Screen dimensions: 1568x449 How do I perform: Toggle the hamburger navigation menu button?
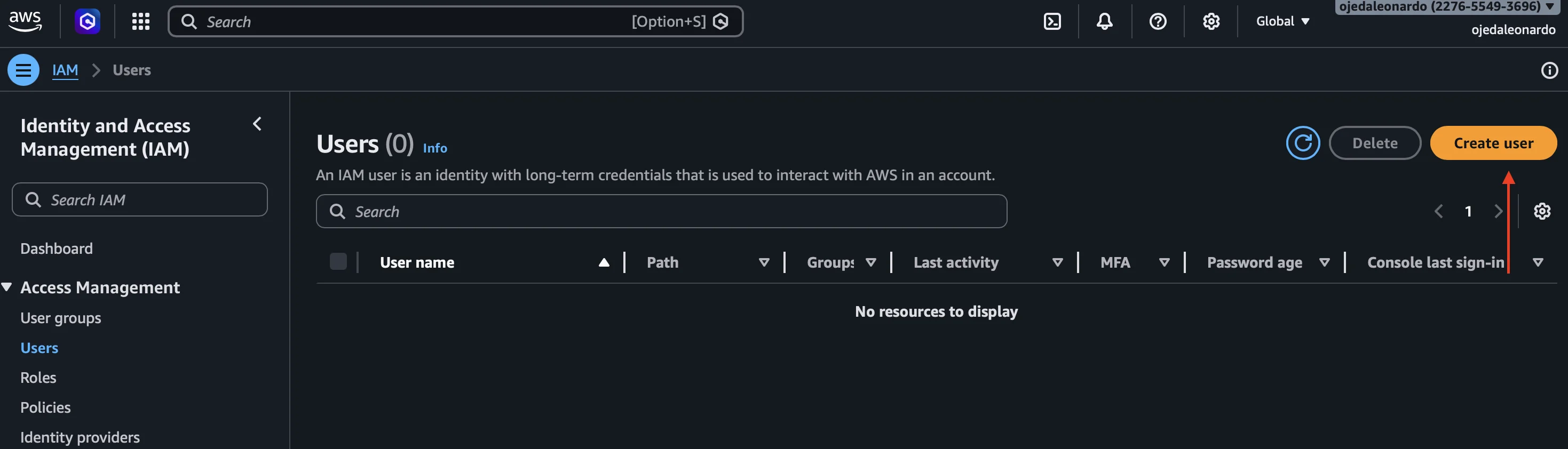pyautogui.click(x=23, y=70)
